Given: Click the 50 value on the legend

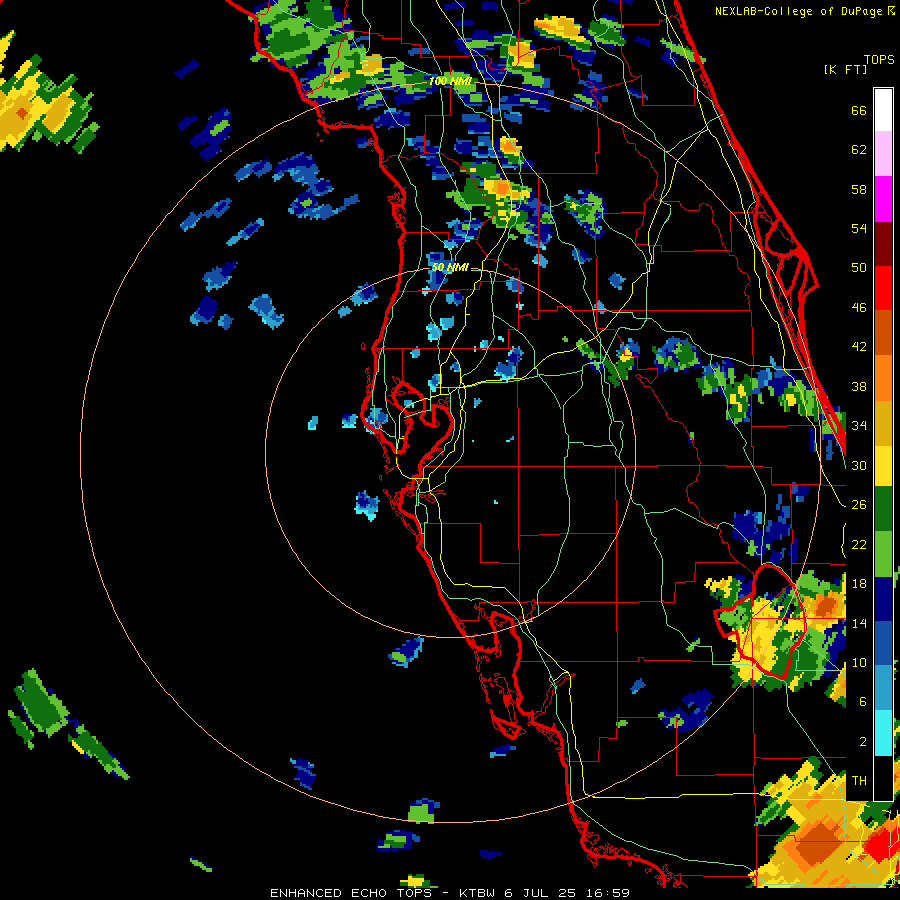Looking at the screenshot, I should (x=859, y=268).
